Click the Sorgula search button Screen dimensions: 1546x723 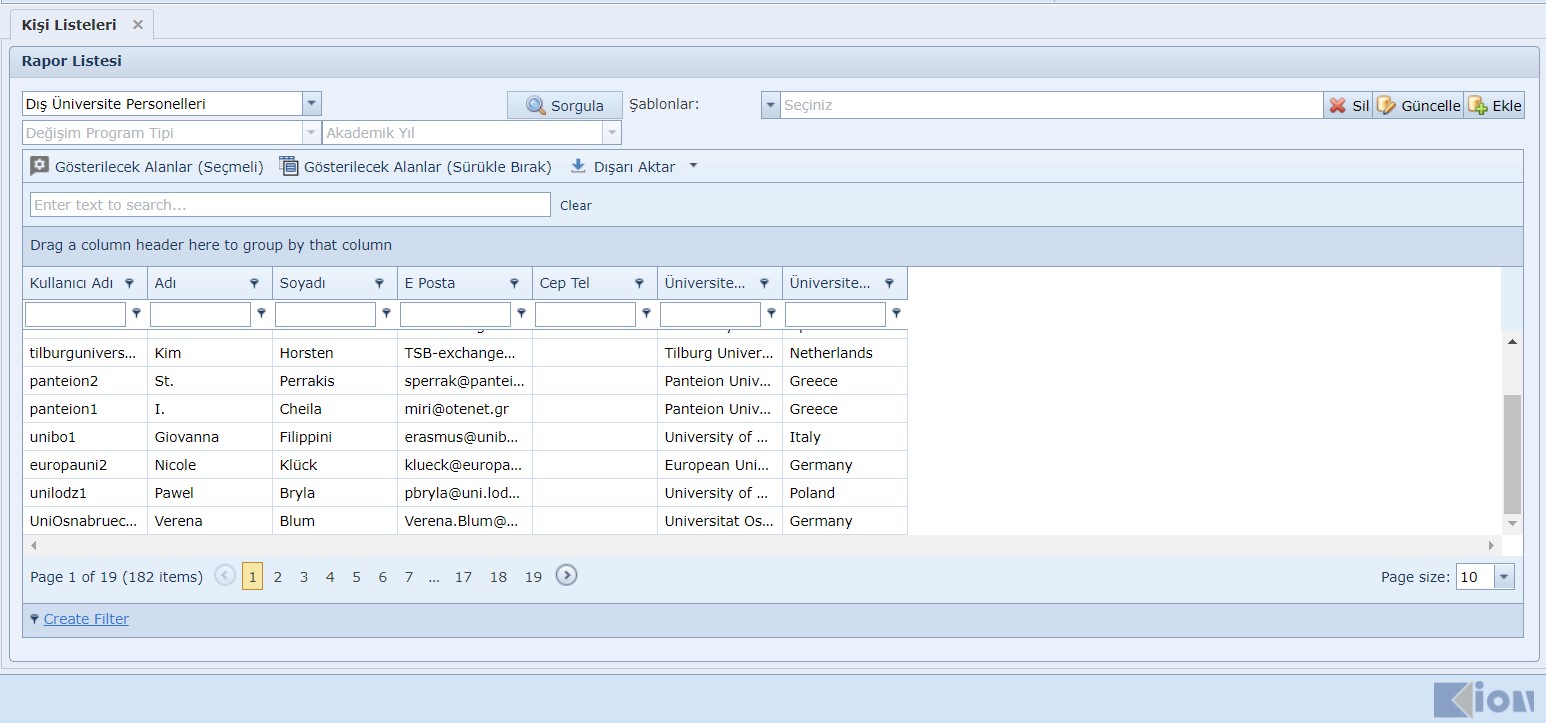(x=565, y=106)
